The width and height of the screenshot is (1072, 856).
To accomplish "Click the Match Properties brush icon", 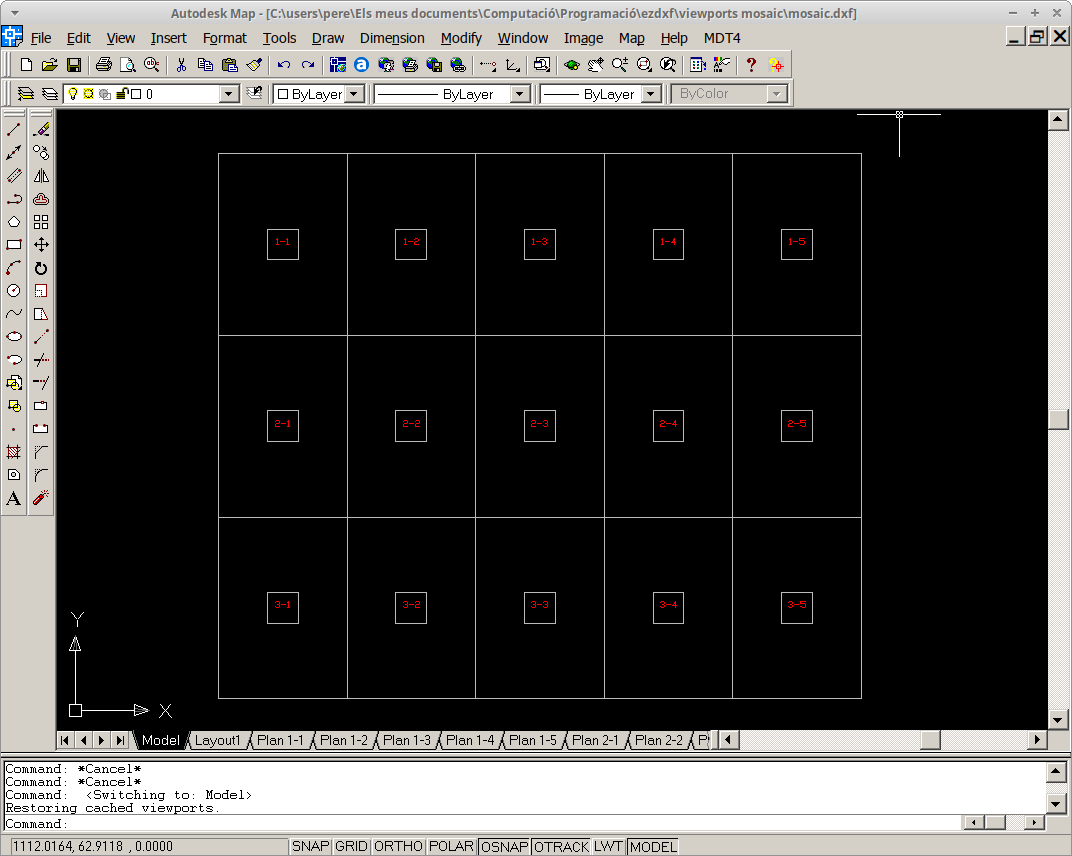I will pyautogui.click(x=254, y=65).
